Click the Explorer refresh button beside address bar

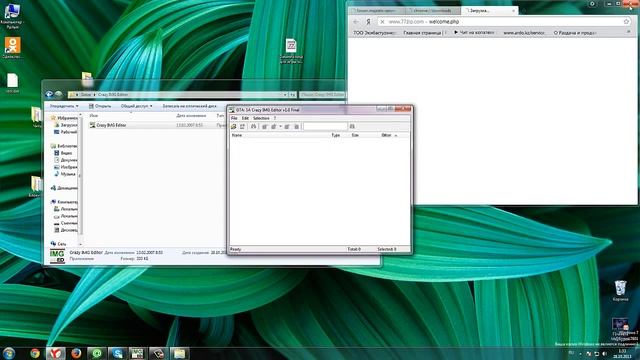click(x=293, y=95)
